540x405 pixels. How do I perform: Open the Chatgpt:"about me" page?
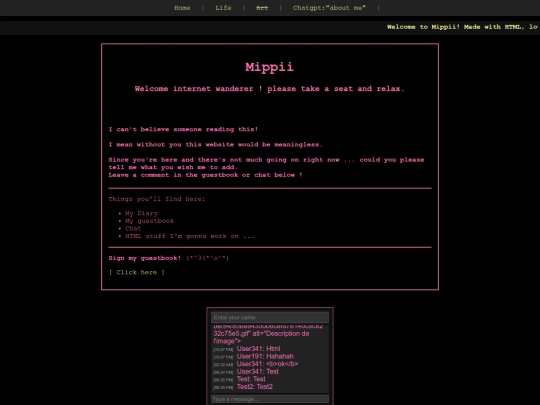click(329, 8)
